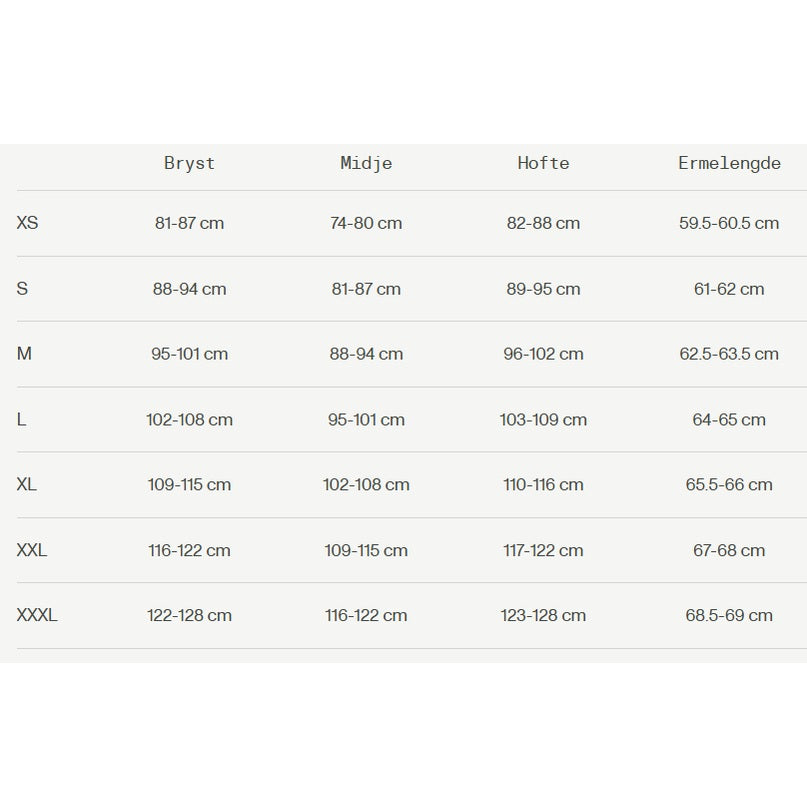Click the Ermelengde column header
The image size is (807, 807).
[729, 163]
